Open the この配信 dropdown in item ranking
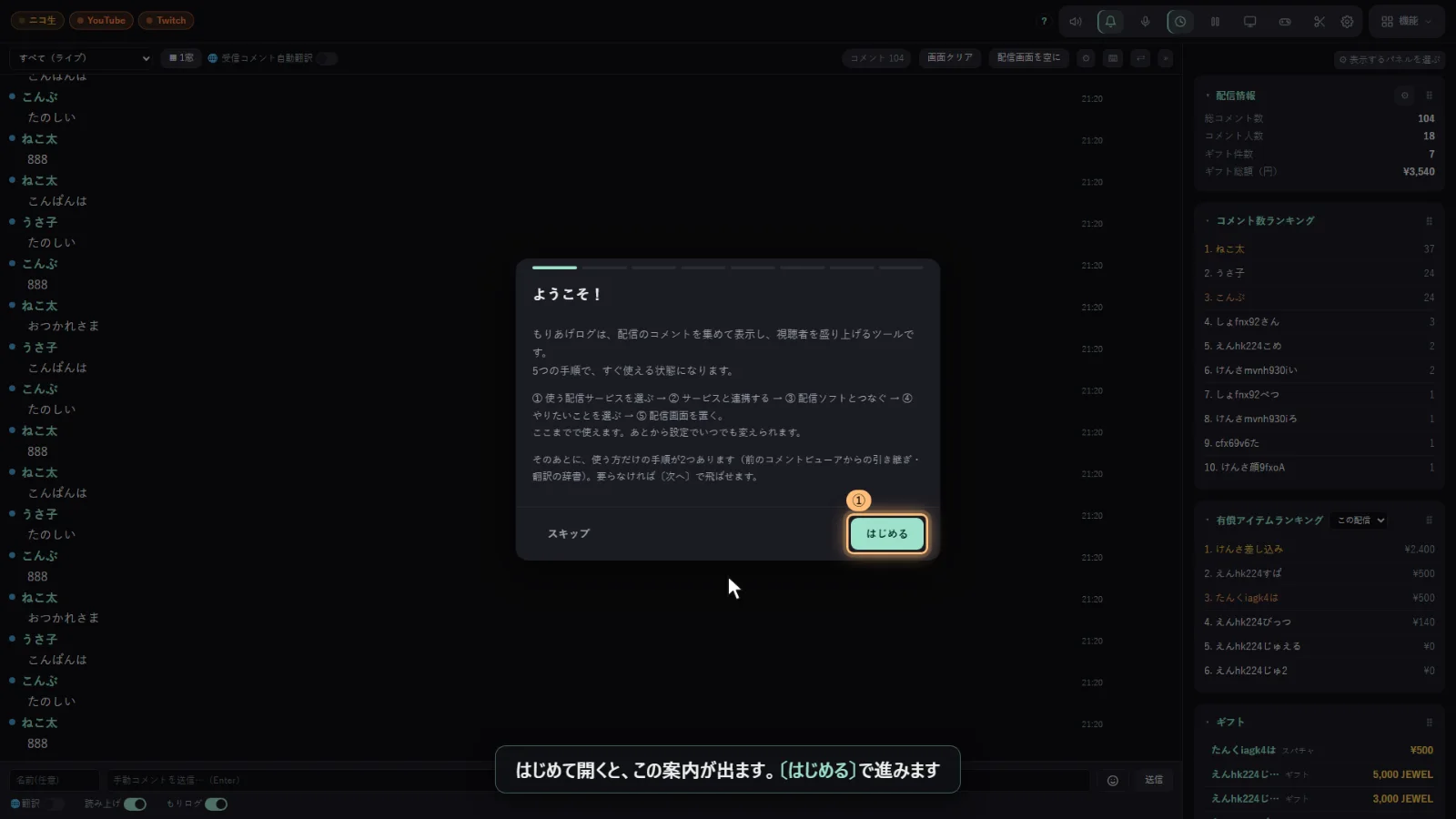1456x819 pixels. pos(1360,521)
